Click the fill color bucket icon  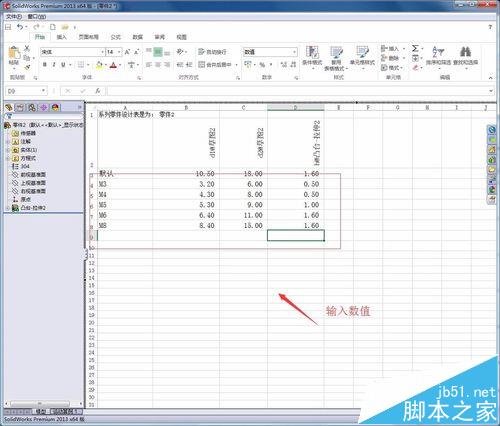tap(99, 65)
